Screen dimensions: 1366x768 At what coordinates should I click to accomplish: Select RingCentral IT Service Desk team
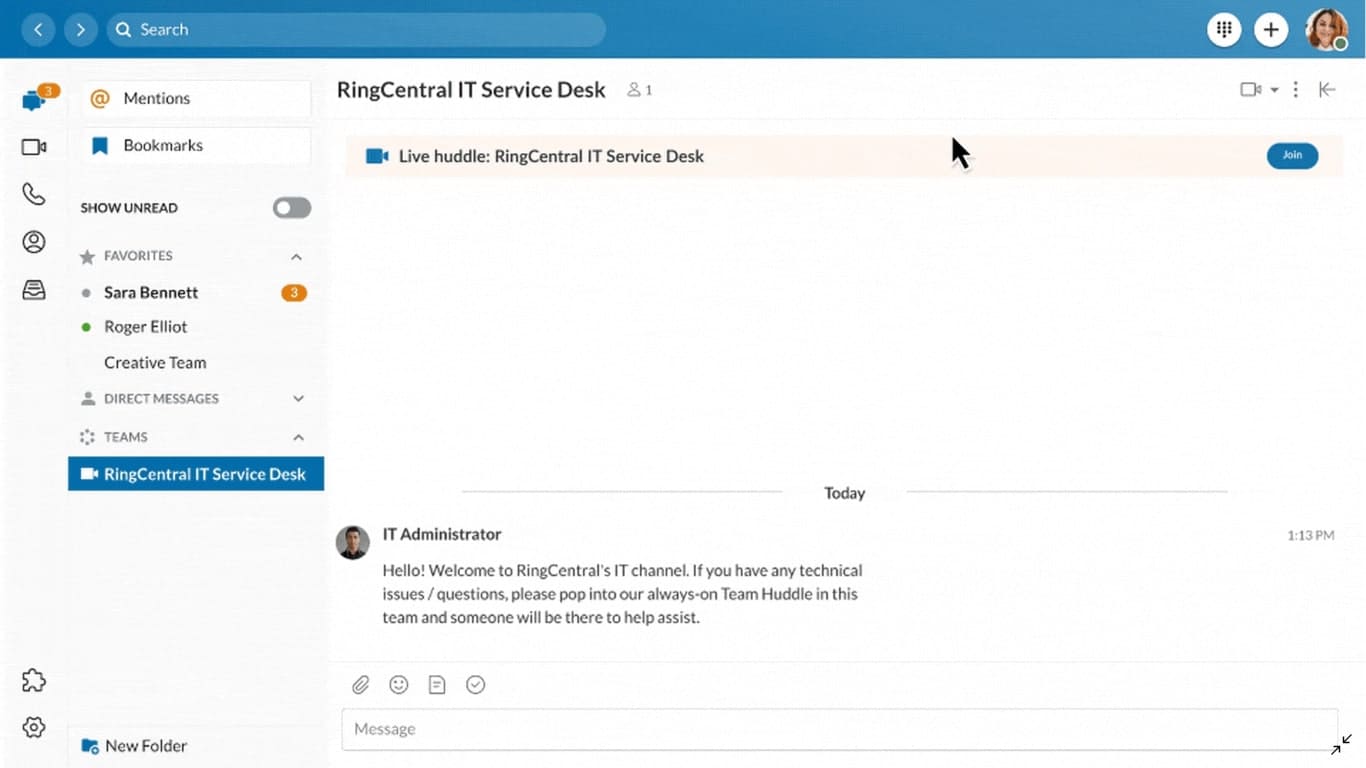(x=196, y=474)
